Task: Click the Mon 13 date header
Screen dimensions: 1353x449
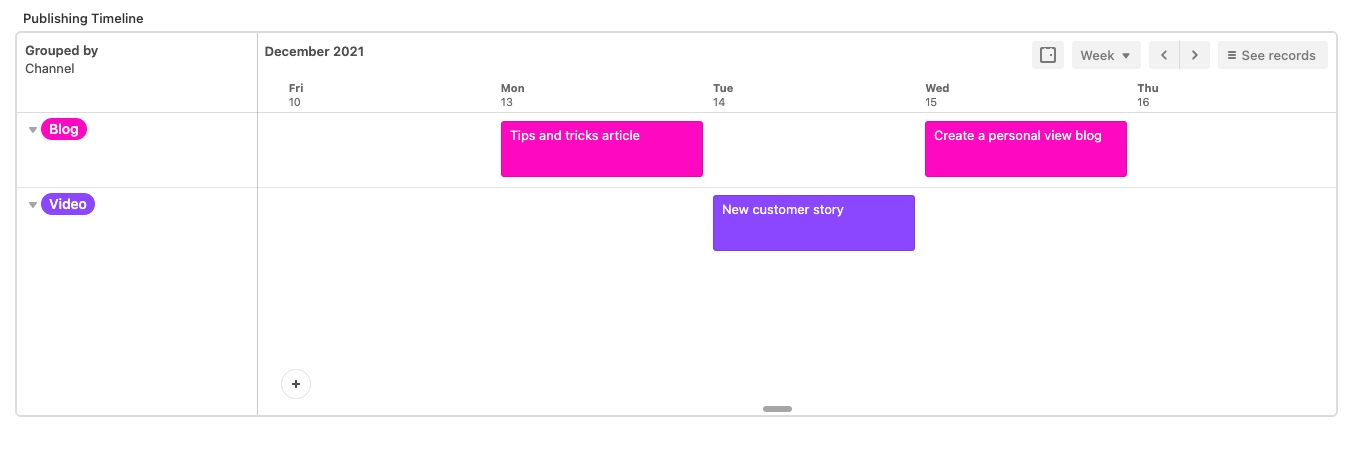Action: pos(513,95)
